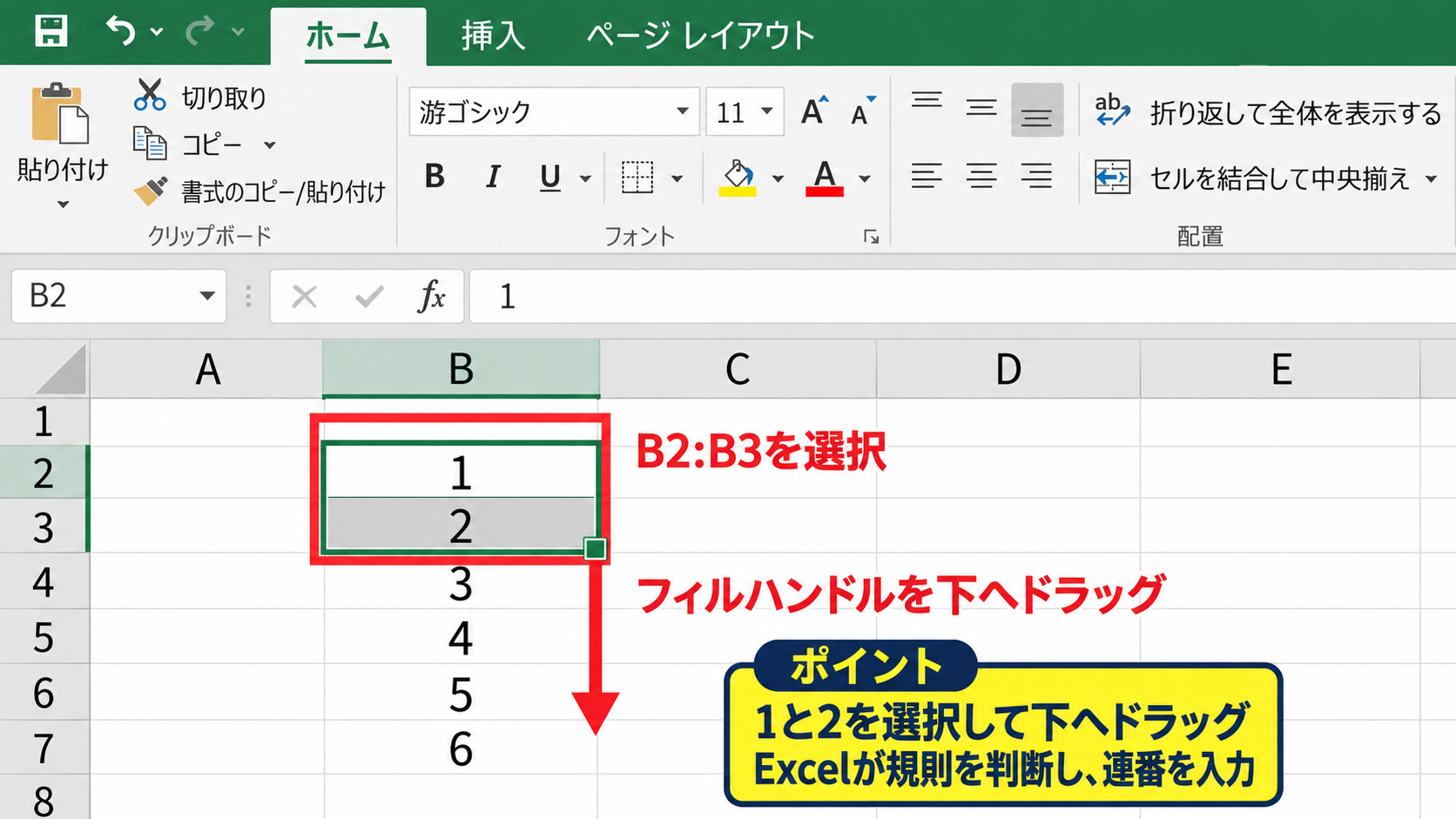Expand セルを結合して中央揃え dropdown arrow
Screen dimensions: 1456x819
1432,179
